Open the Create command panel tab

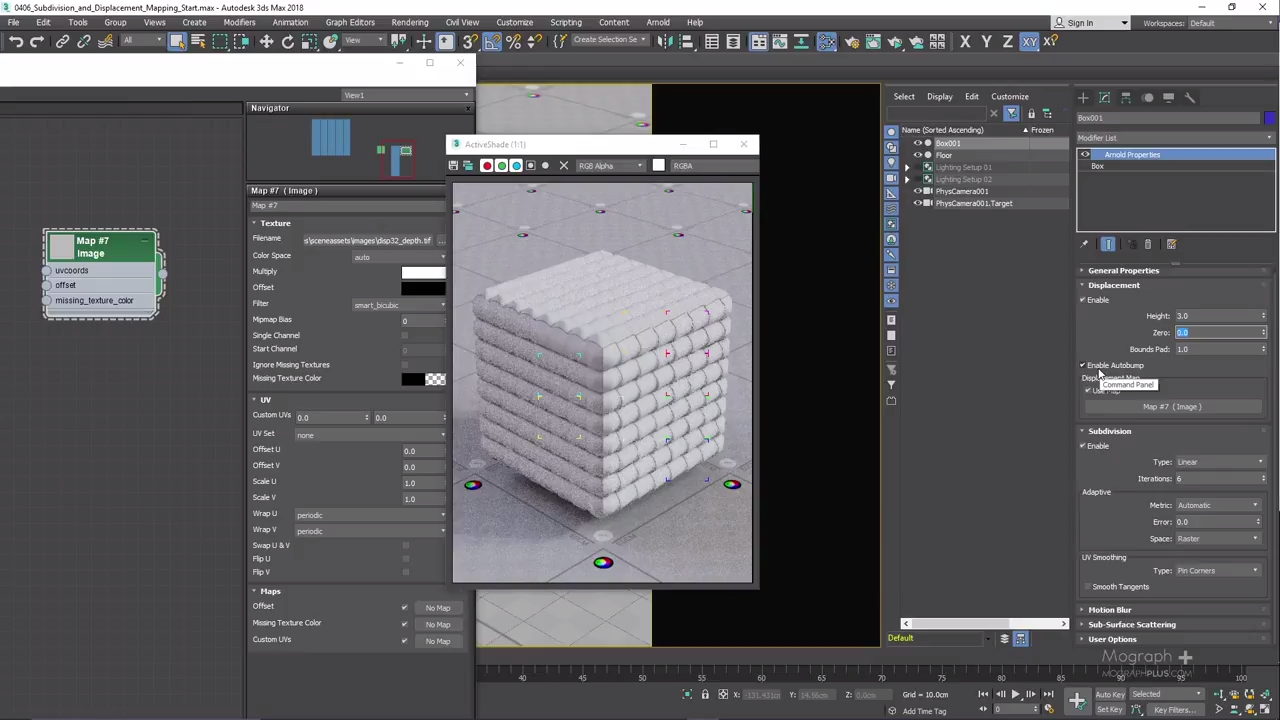[1083, 97]
